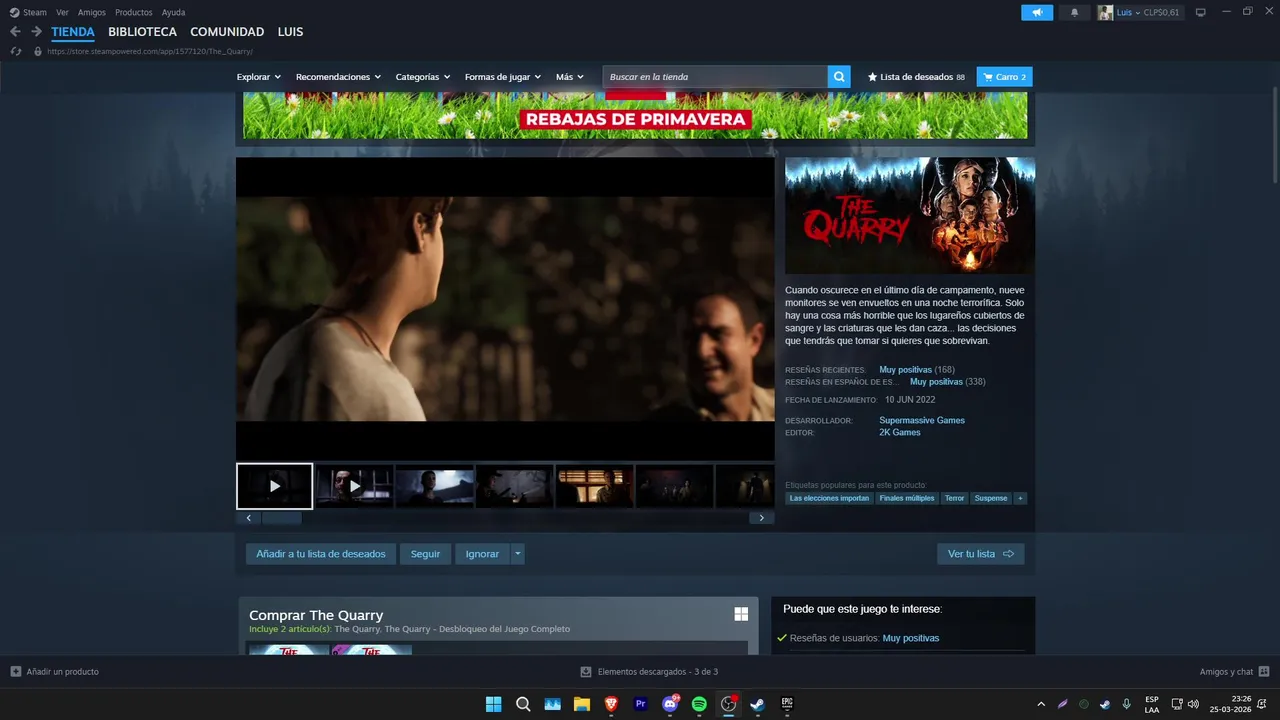Image resolution: width=1280 pixels, height=720 pixels.
Task: Open the Windows Start menu
Action: pyautogui.click(x=493, y=704)
